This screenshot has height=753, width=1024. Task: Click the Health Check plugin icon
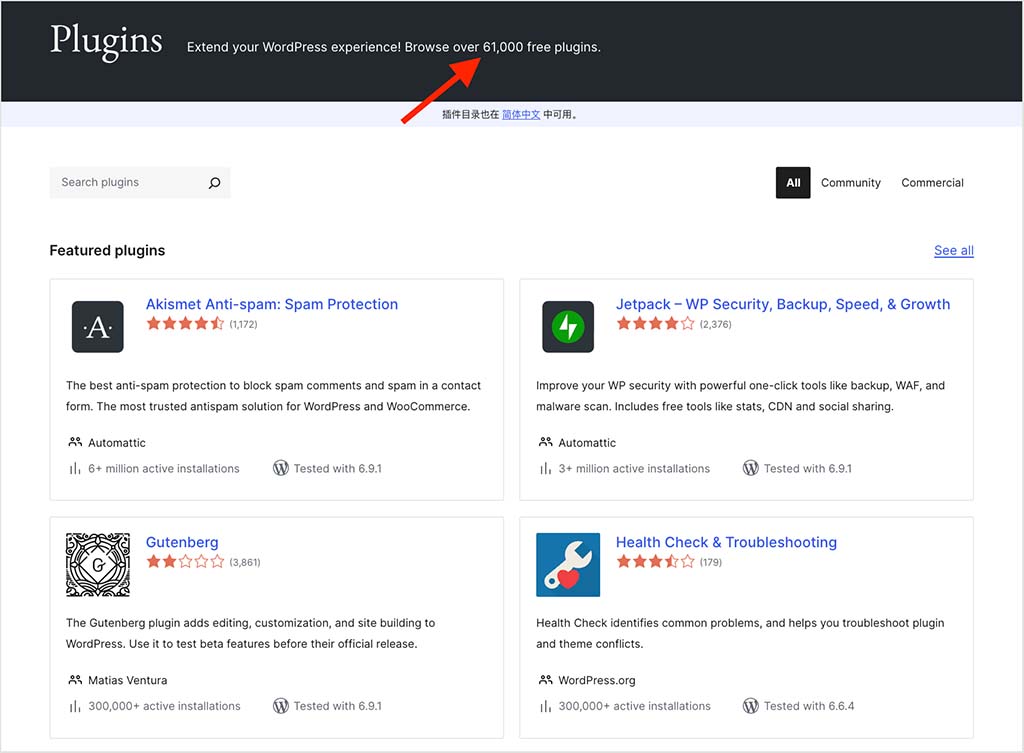[567, 564]
